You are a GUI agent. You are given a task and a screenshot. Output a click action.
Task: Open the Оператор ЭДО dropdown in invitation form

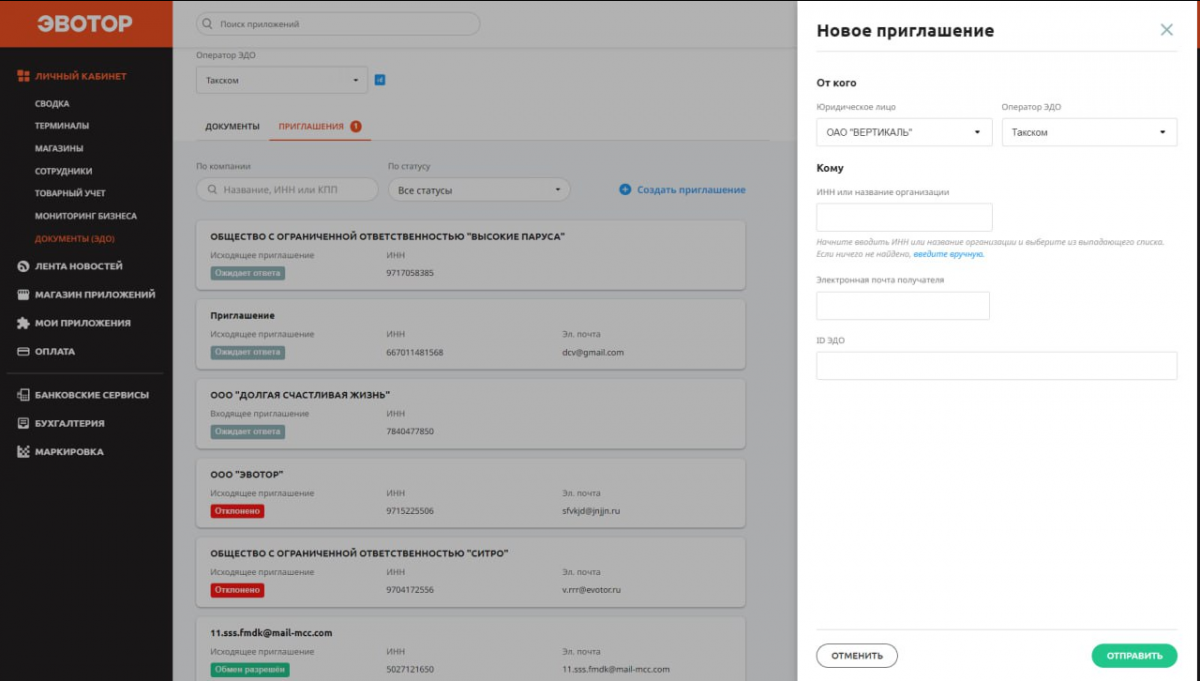pos(1089,132)
